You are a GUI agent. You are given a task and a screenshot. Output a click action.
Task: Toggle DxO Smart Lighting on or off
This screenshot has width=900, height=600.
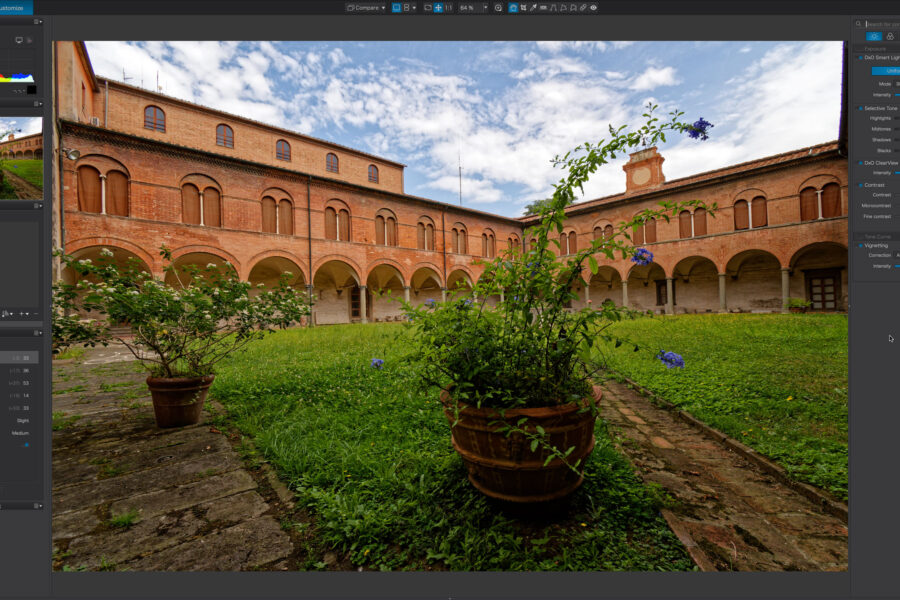click(x=859, y=57)
